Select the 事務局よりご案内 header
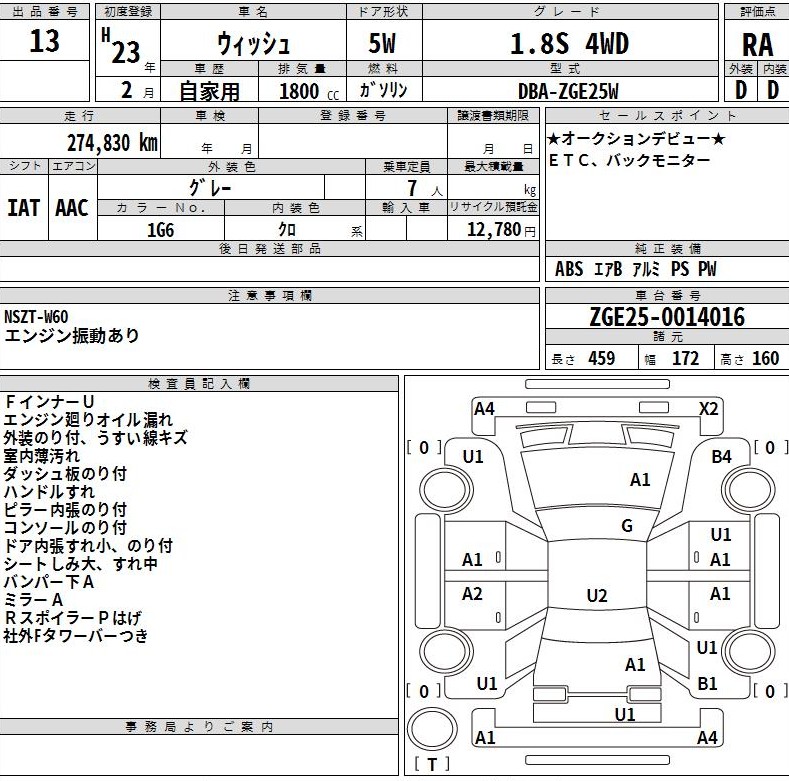The height and width of the screenshot is (781, 789). [199, 727]
